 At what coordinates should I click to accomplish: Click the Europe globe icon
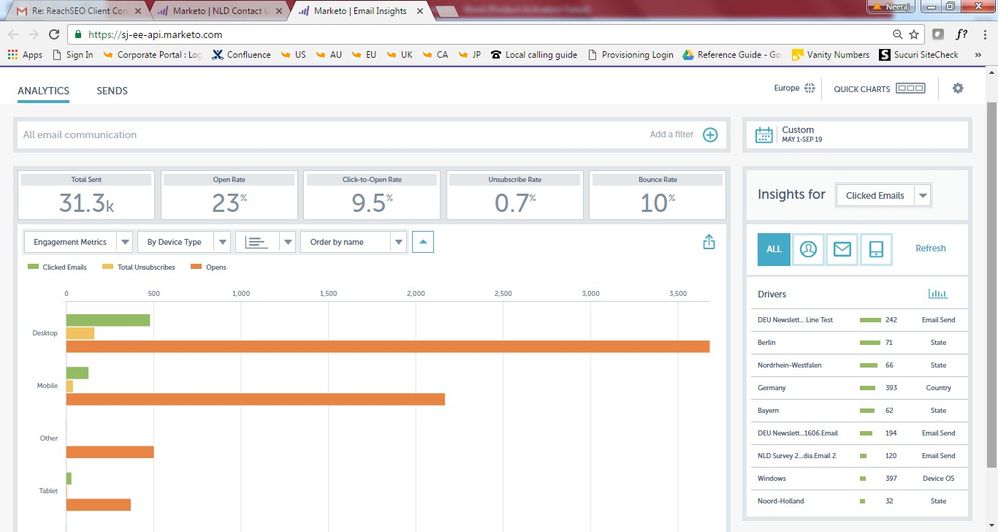tap(810, 89)
